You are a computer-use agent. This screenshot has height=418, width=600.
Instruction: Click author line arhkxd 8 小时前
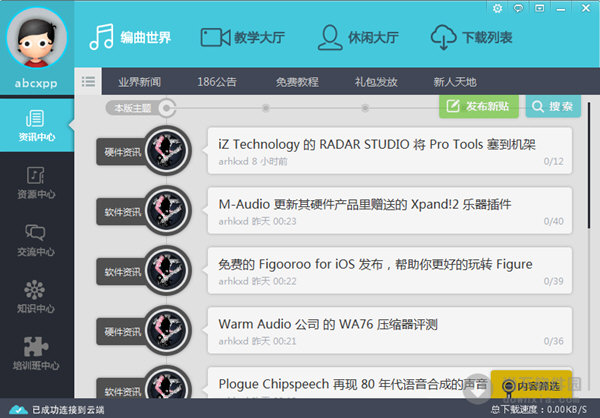pos(253,162)
